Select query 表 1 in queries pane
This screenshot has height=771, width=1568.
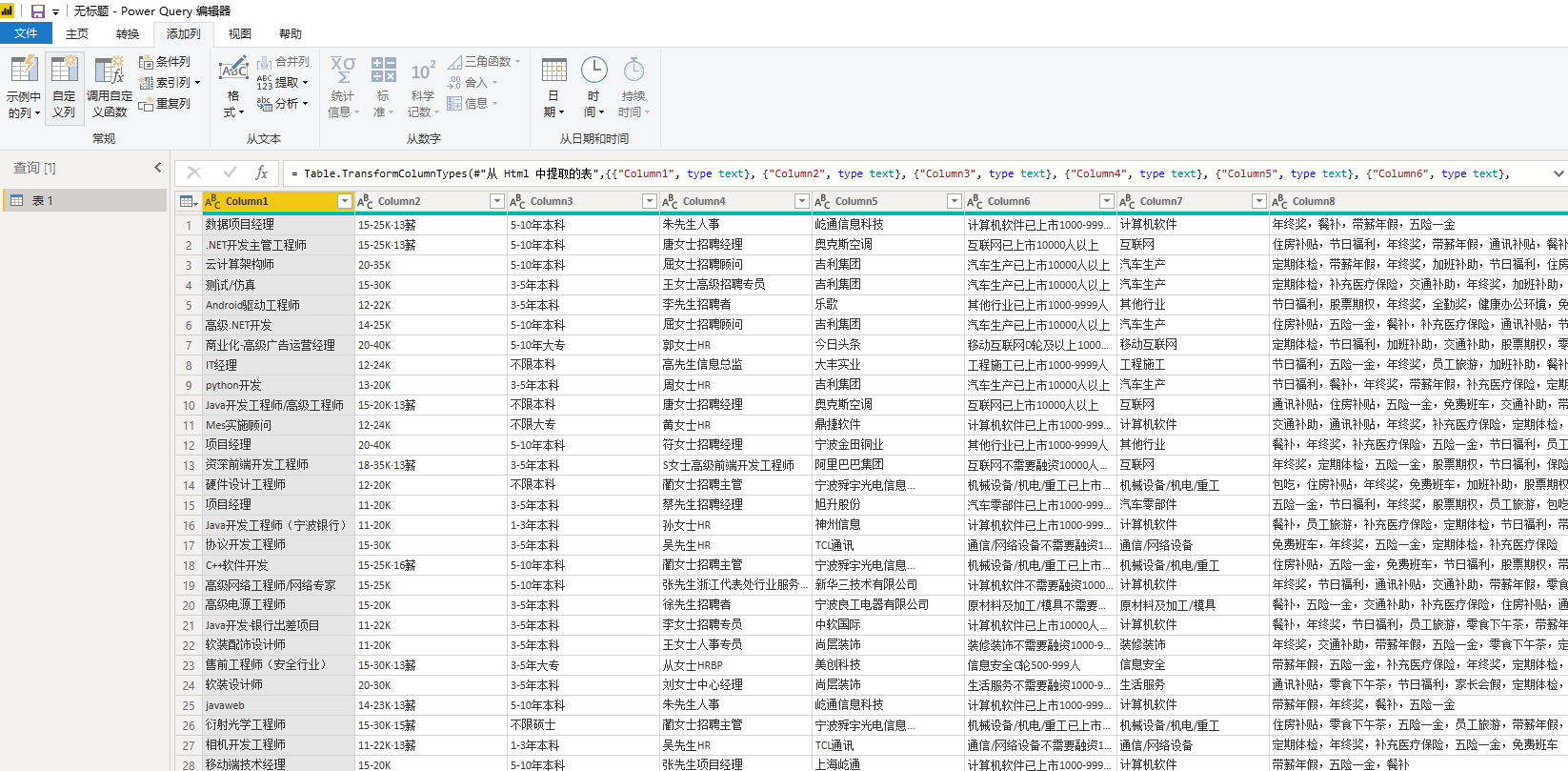pos(85,200)
